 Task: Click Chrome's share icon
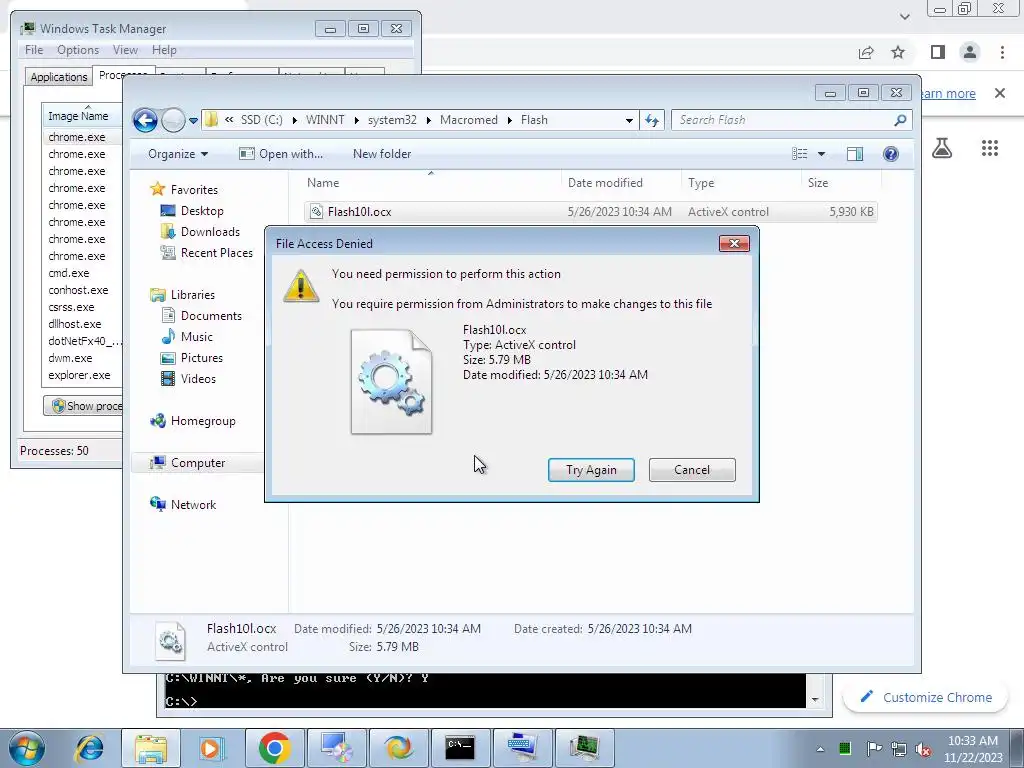[x=866, y=52]
